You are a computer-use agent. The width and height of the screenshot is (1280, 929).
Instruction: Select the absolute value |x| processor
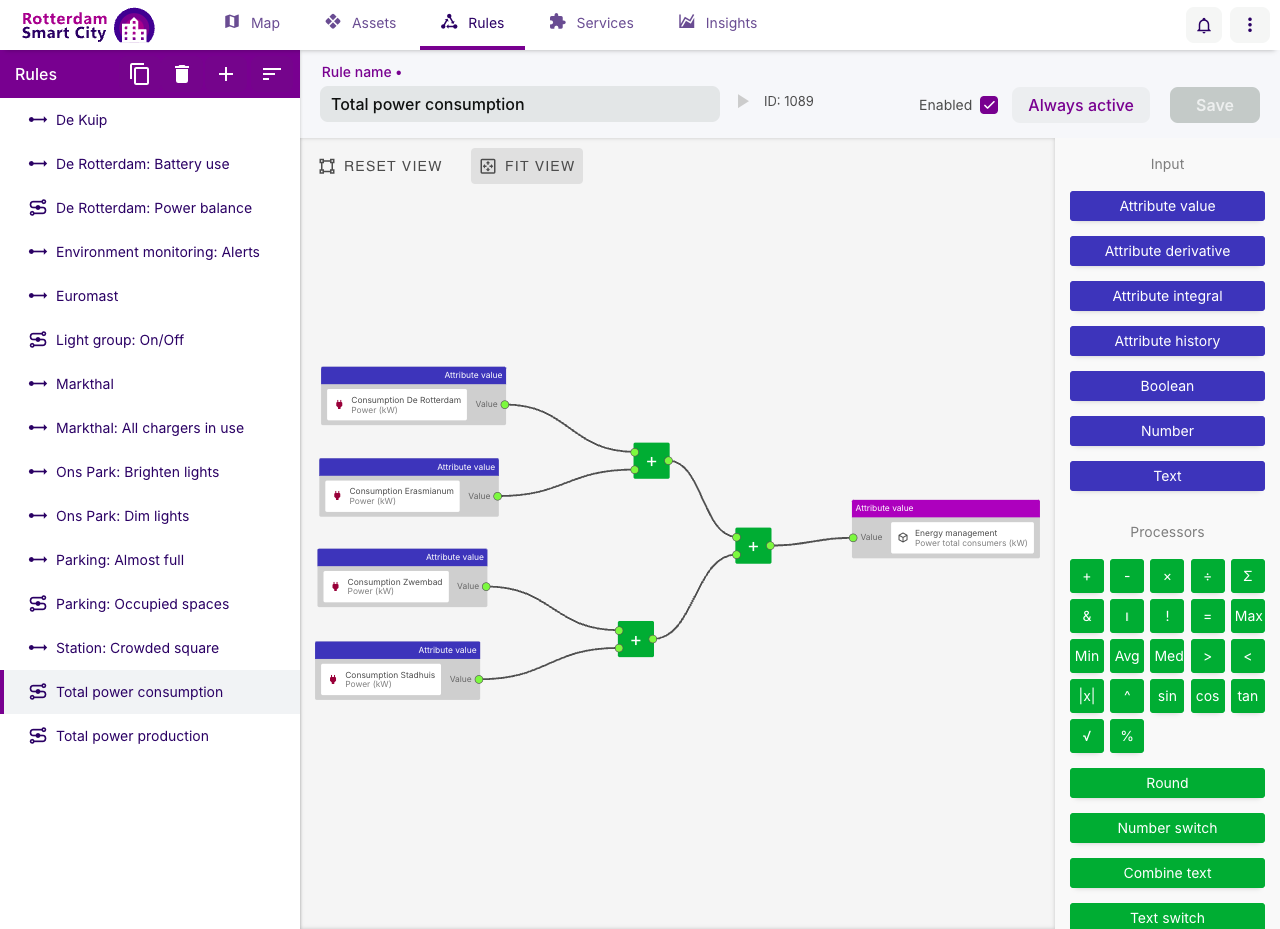pyautogui.click(x=1087, y=696)
